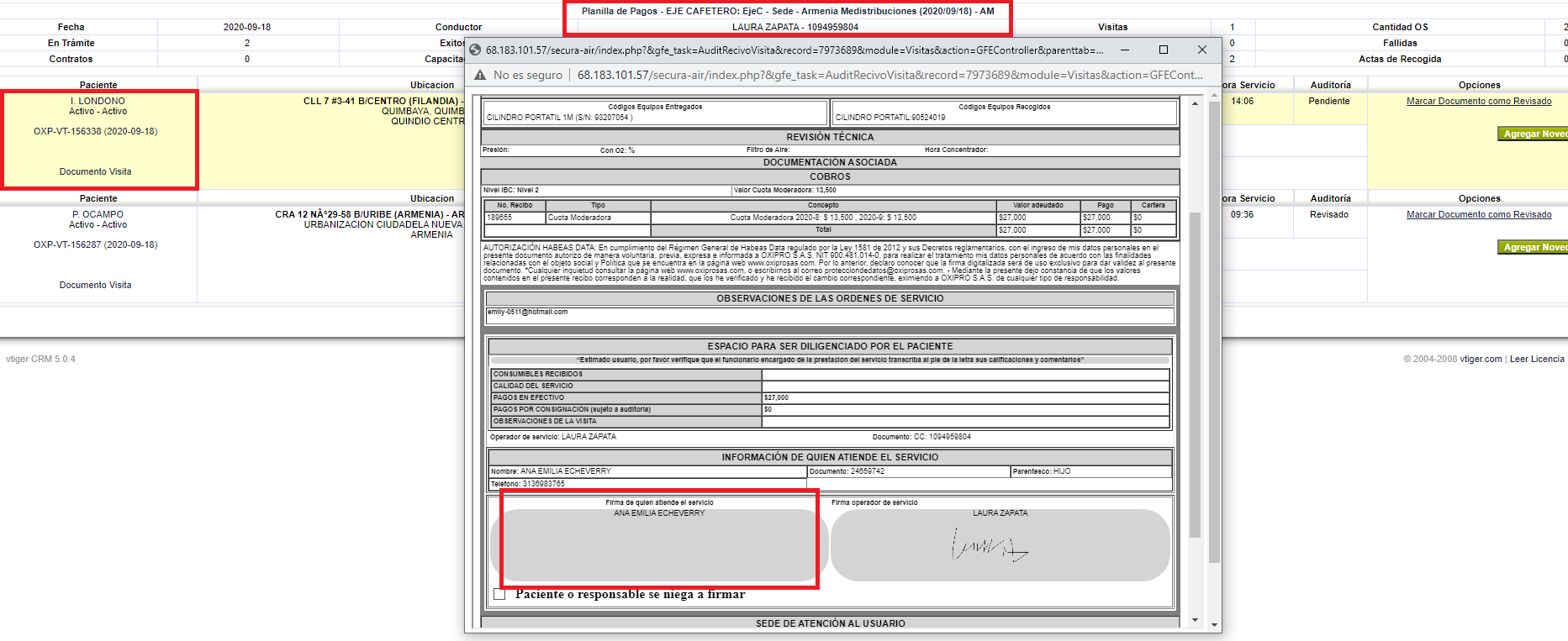Click the 'PAGOS EN EFECTIVO' $27,000 field
The height and width of the screenshot is (641, 1568).
(965, 397)
